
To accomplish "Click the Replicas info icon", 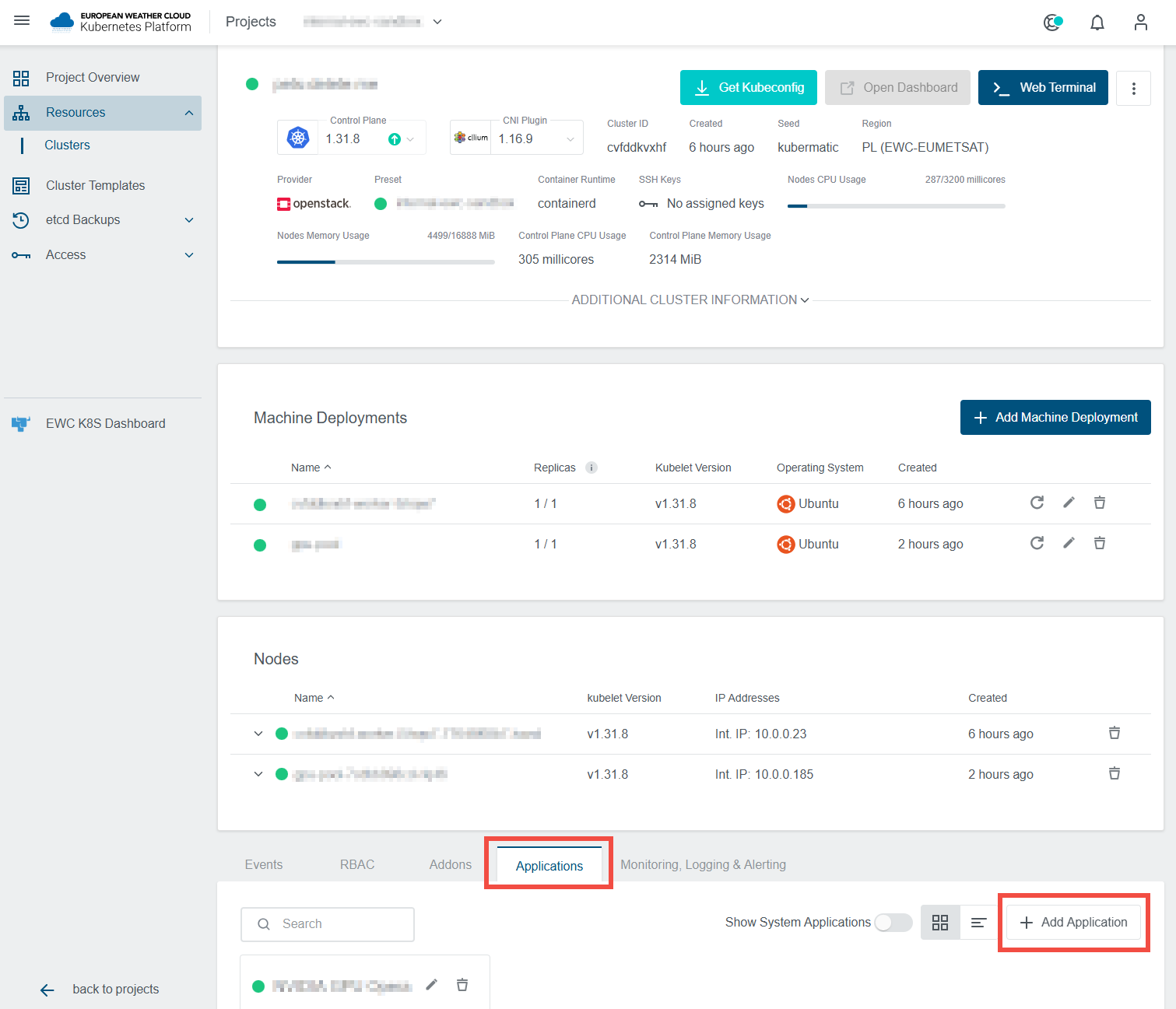I will [592, 468].
